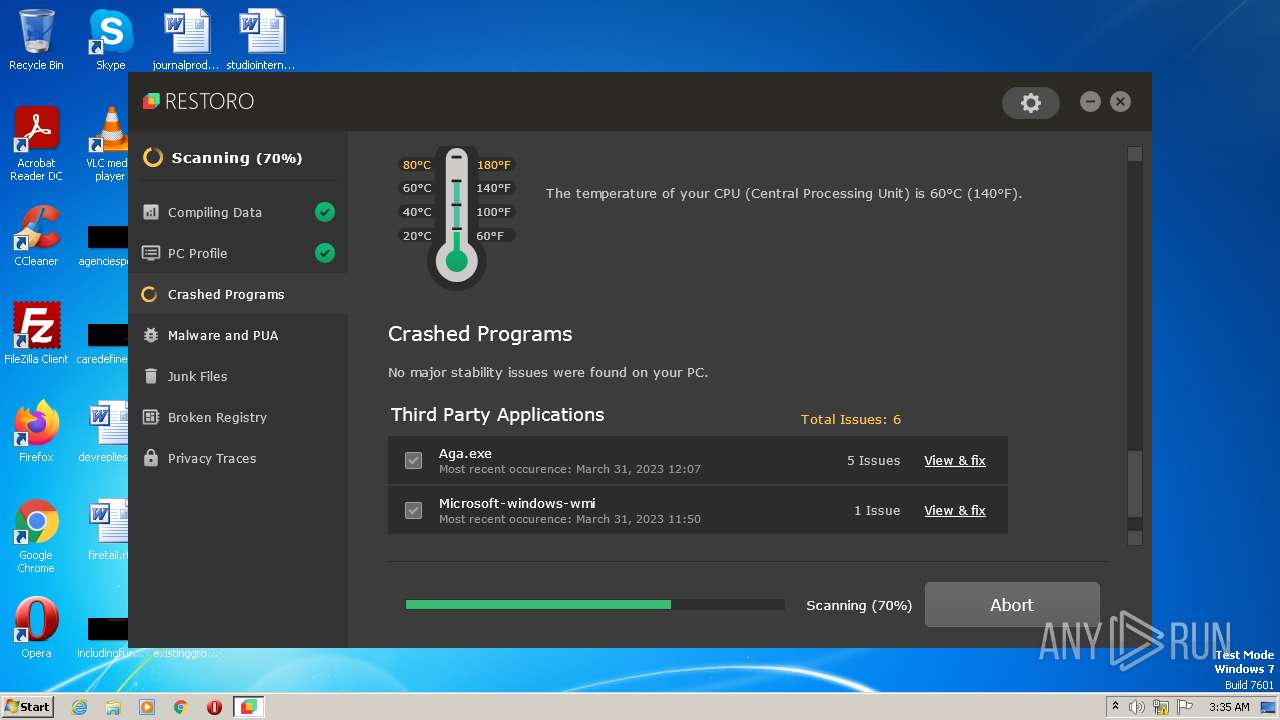The width and height of the screenshot is (1280, 720).
Task: Click the Abort button
Action: [x=1012, y=605]
